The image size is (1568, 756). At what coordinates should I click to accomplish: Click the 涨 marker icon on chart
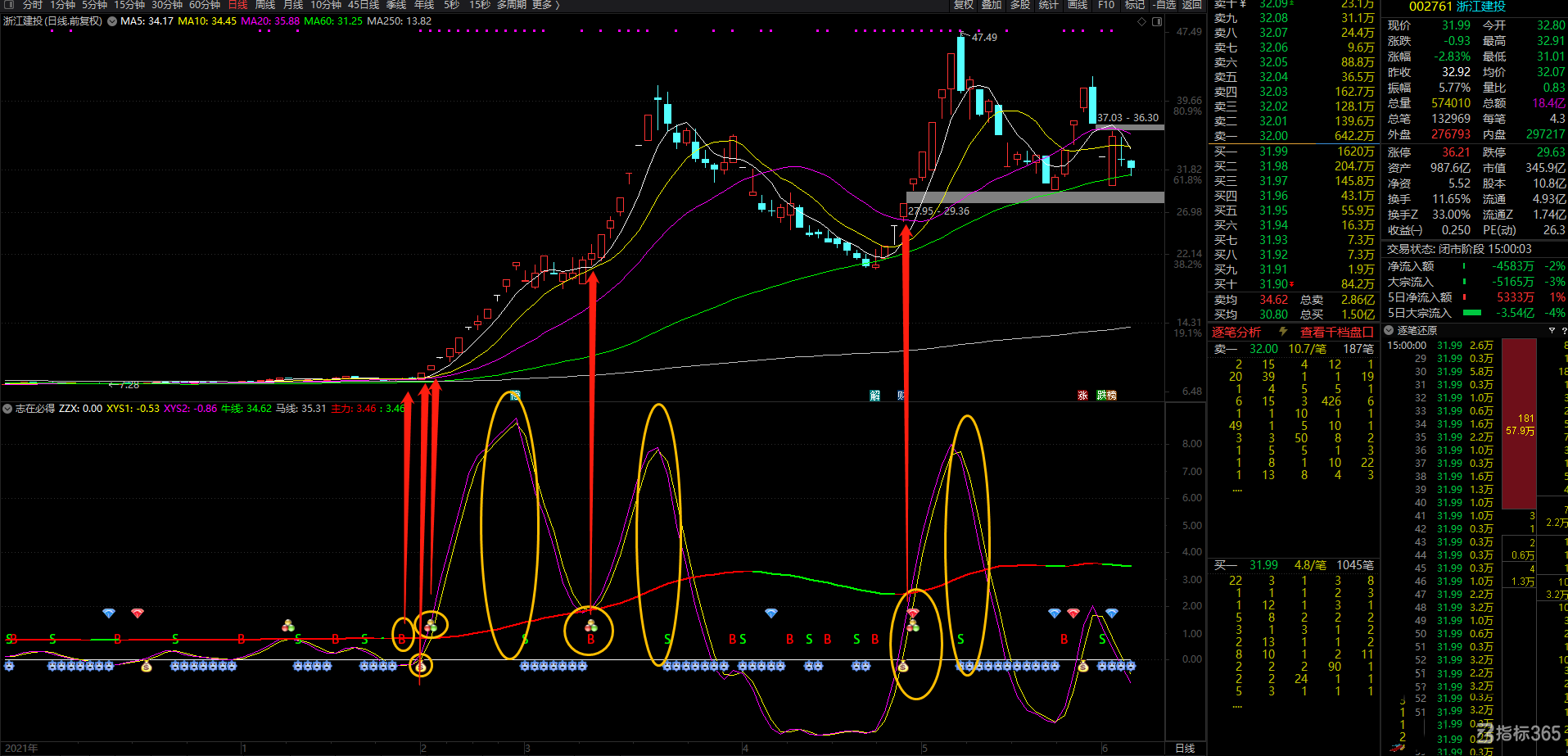tap(1082, 395)
